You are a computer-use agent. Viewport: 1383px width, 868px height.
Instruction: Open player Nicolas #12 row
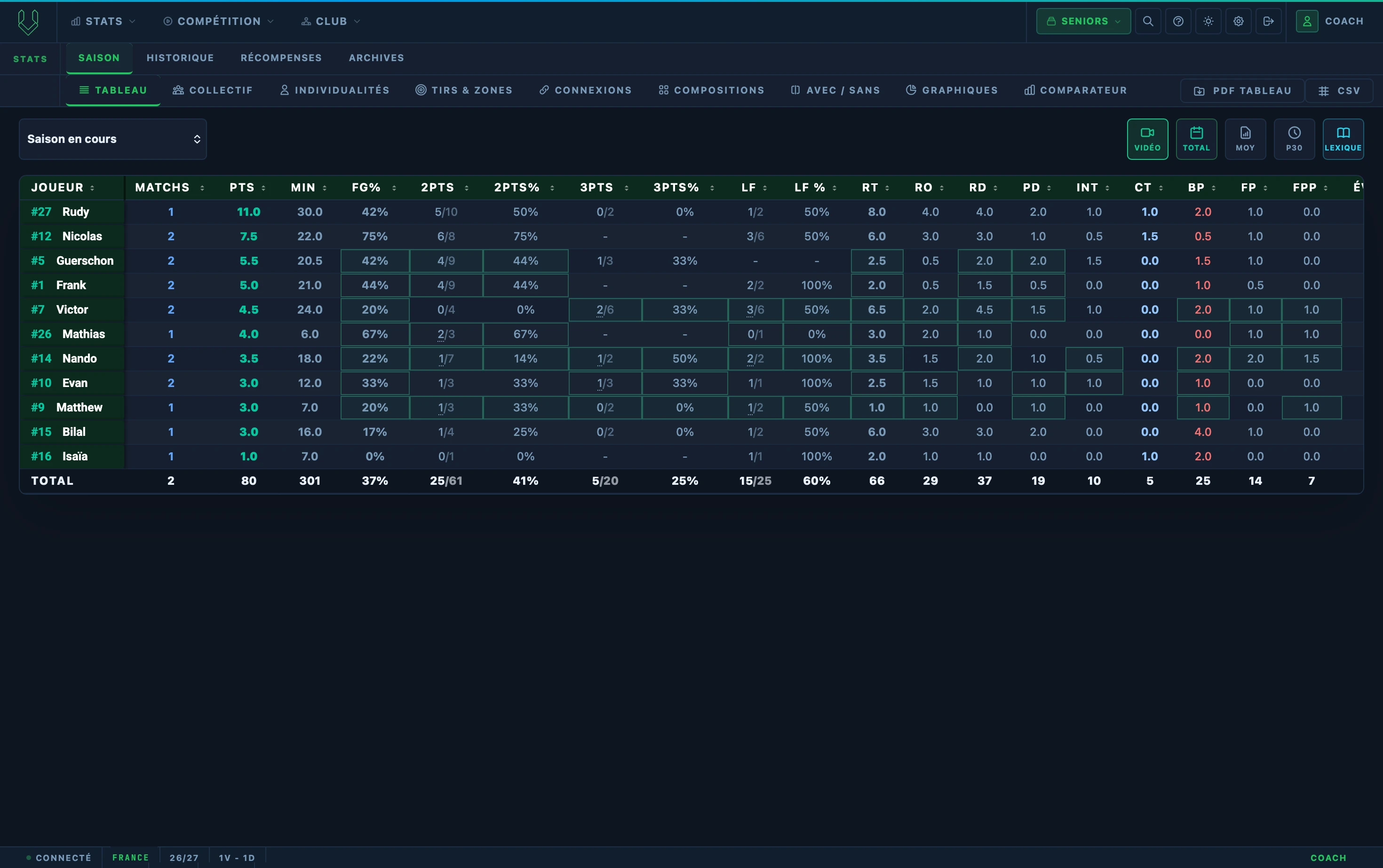pyautogui.click(x=691, y=237)
